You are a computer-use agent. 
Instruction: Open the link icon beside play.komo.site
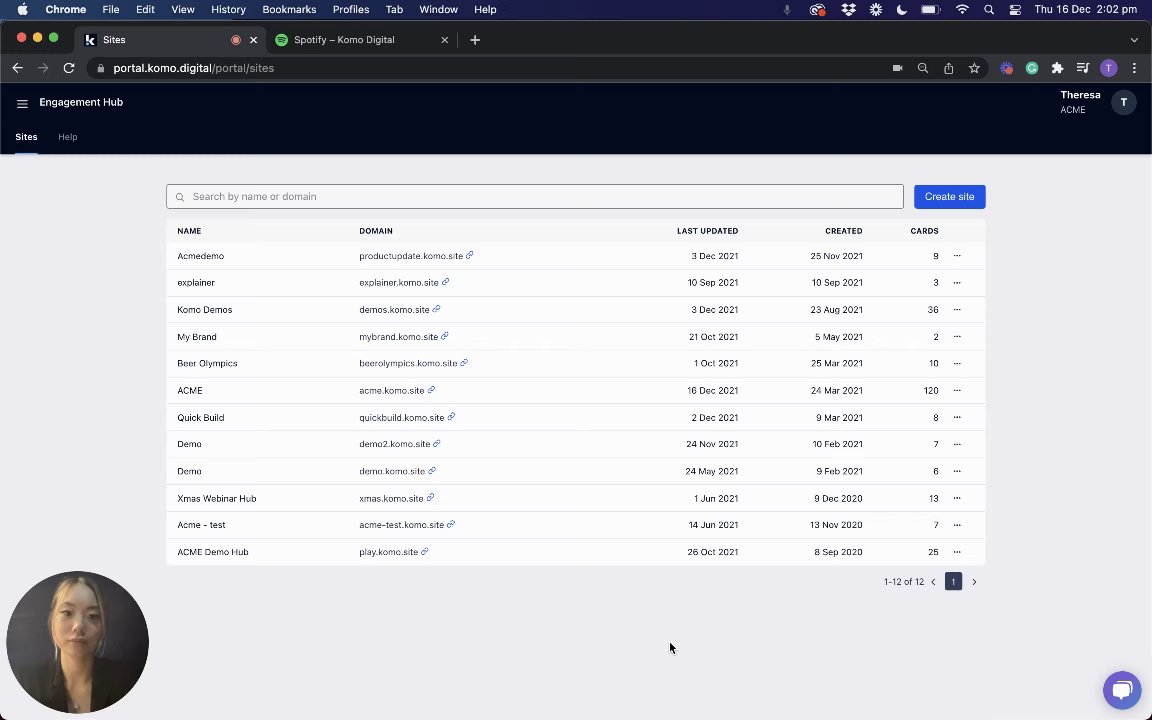click(x=425, y=552)
